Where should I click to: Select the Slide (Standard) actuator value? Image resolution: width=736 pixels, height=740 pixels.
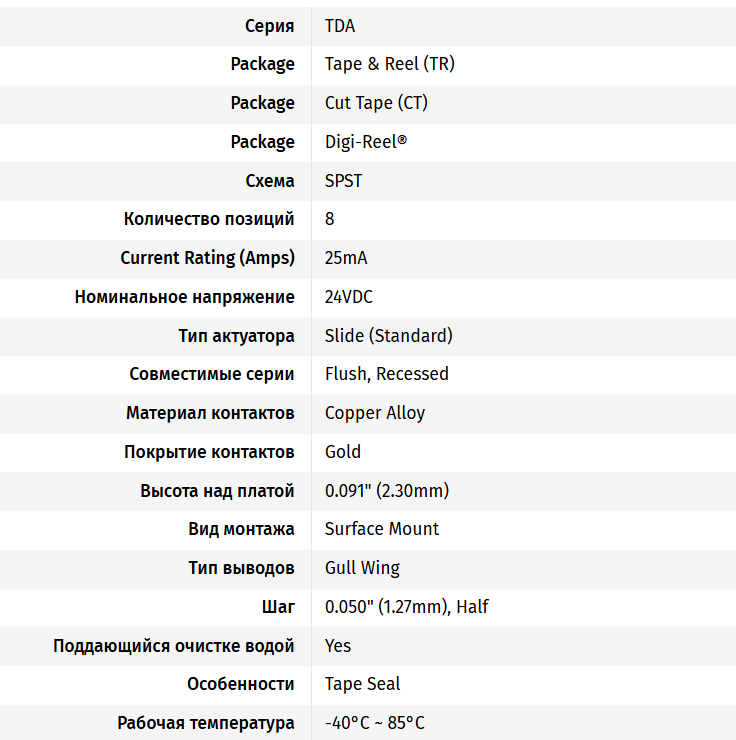(x=389, y=336)
